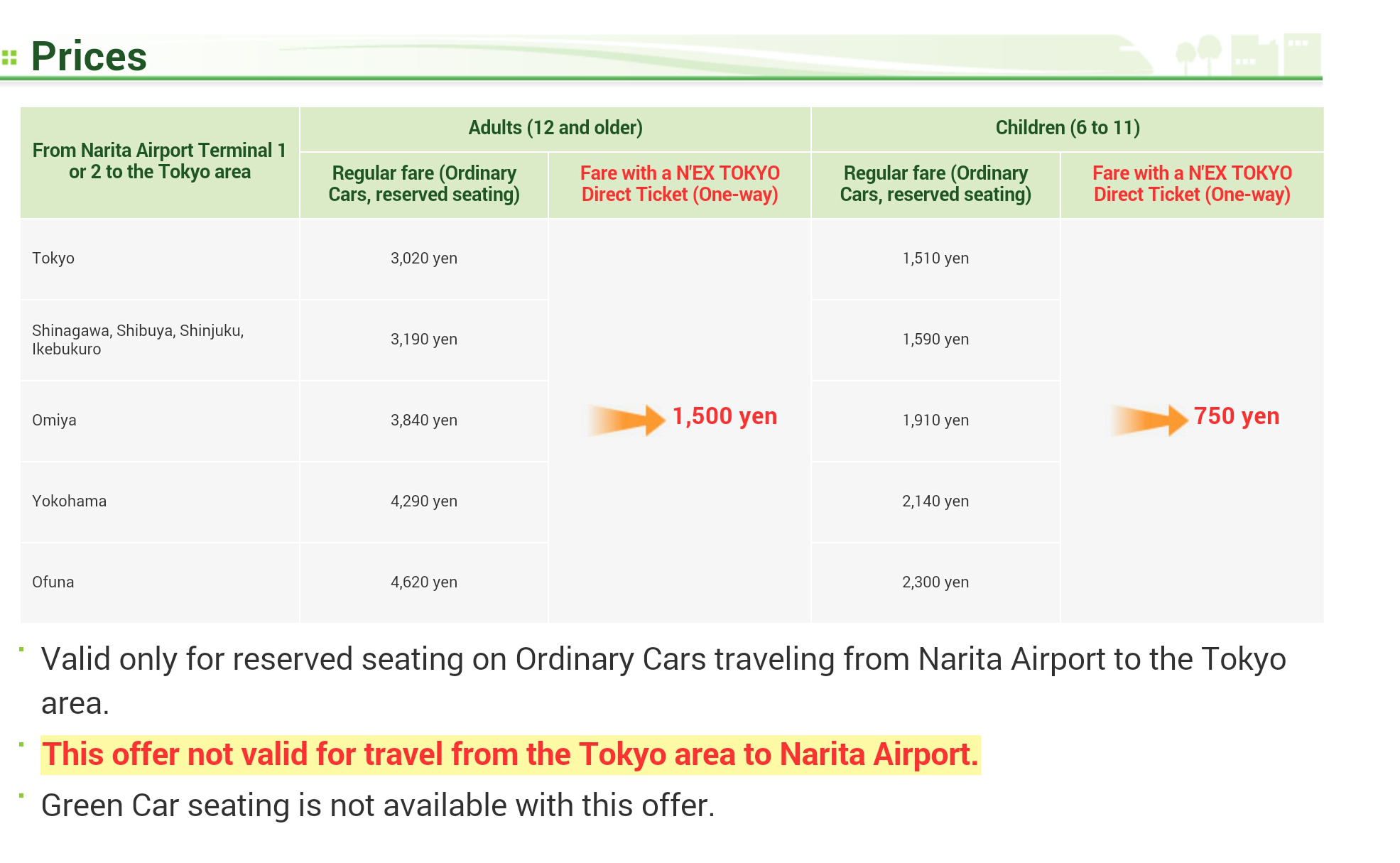Screen dimensions: 1400x863
Task: Click the 3,020 yen adult Tokyo fare
Action: [x=423, y=259]
